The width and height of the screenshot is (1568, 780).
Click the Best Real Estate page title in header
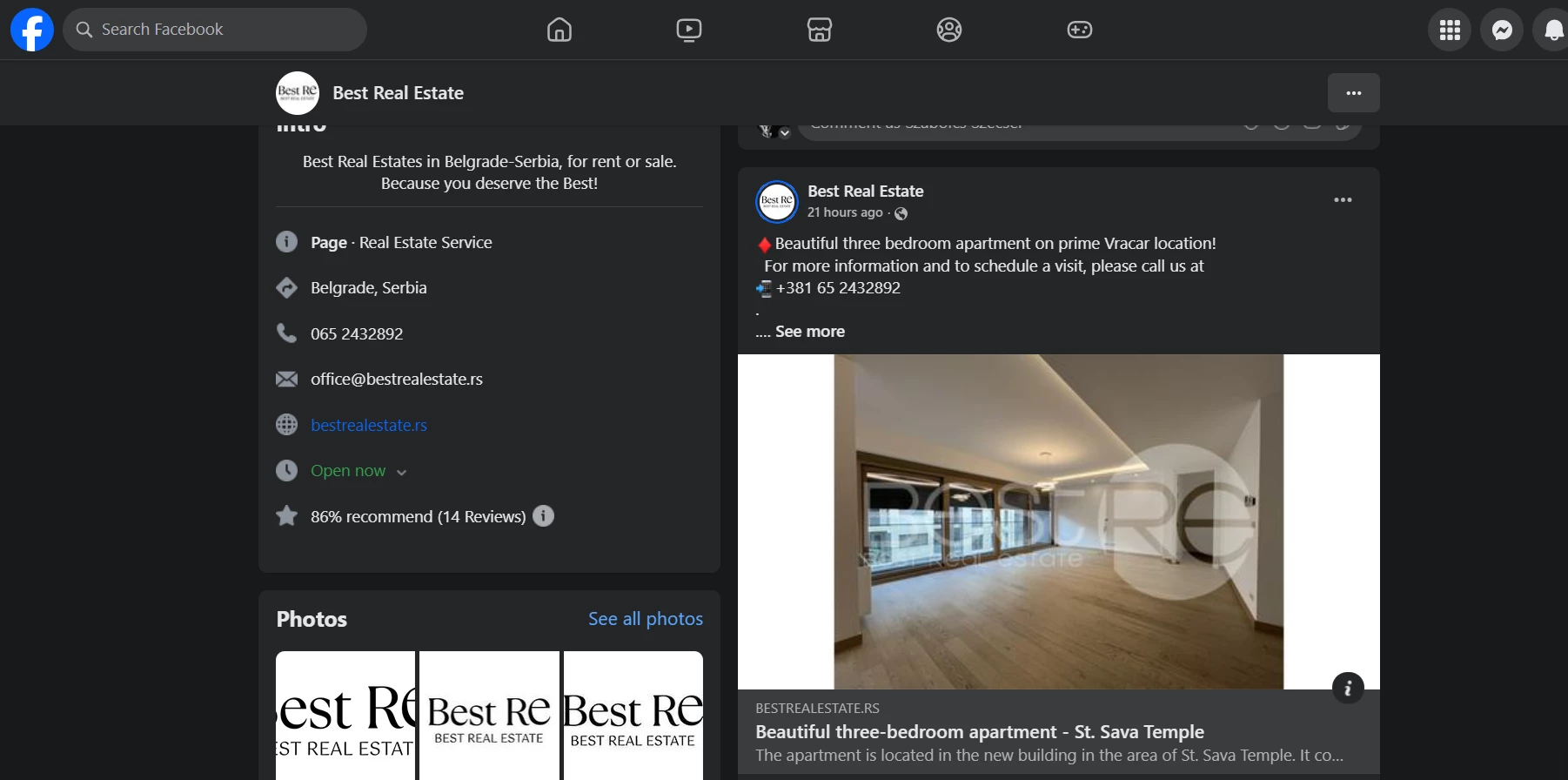(x=398, y=93)
